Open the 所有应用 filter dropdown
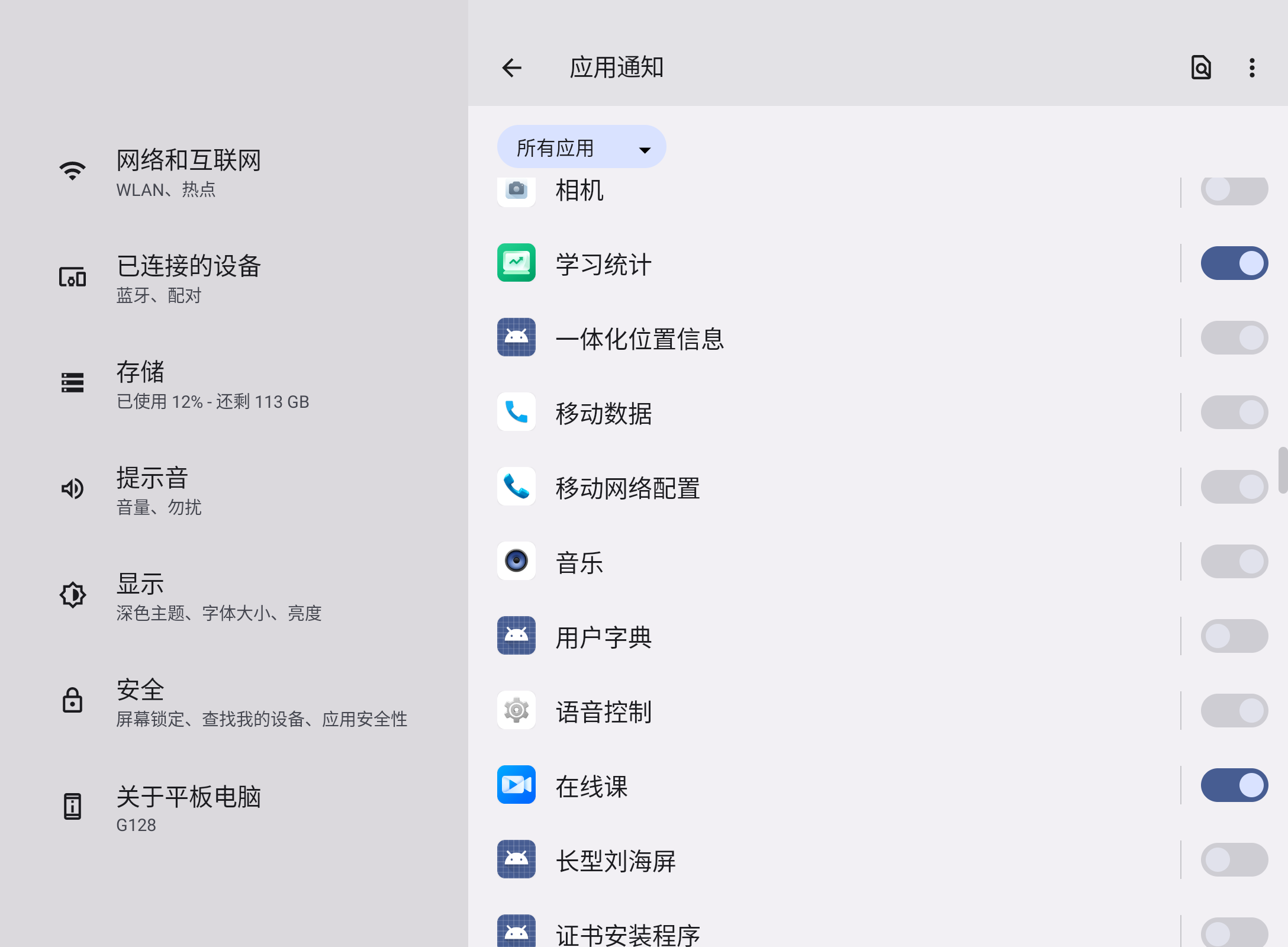 (581, 147)
